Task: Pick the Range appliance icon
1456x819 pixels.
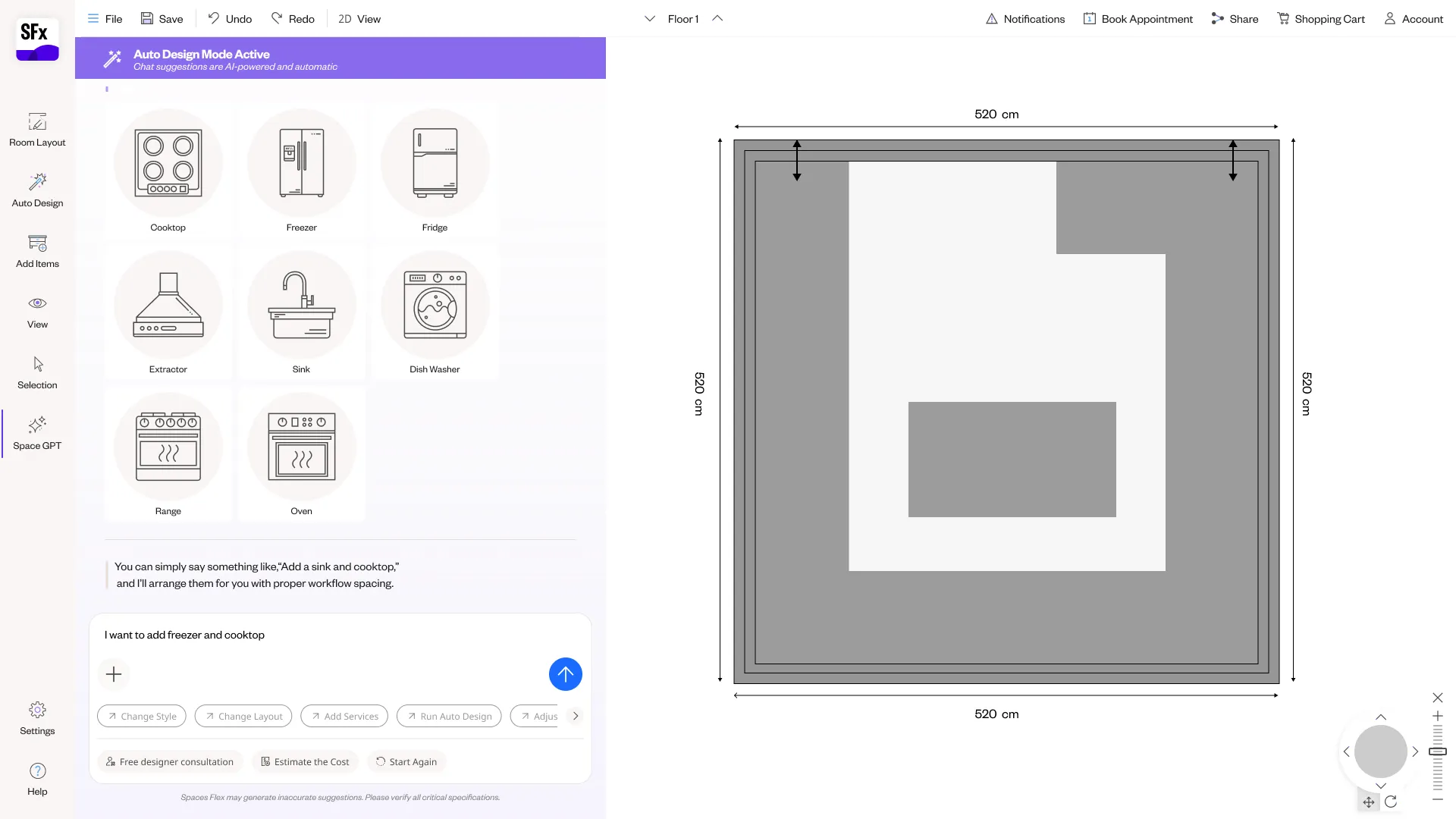Action: pyautogui.click(x=168, y=447)
